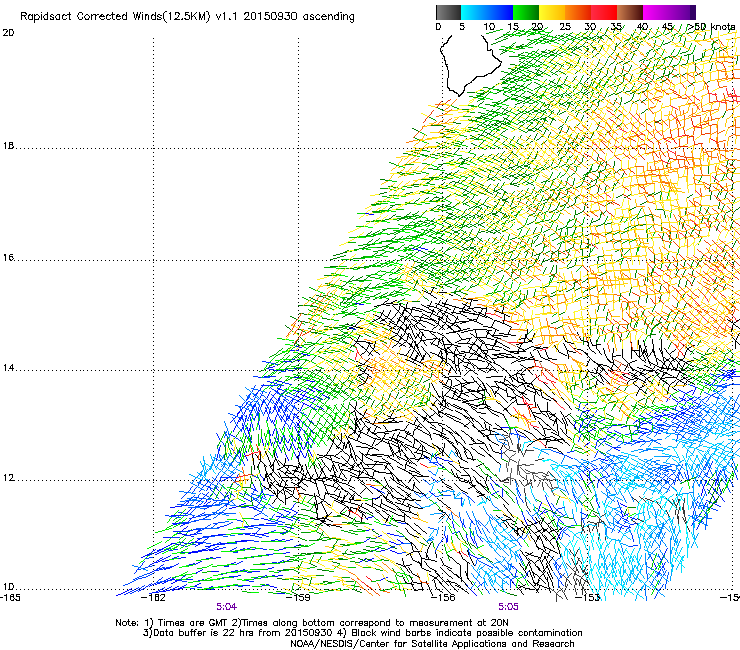This screenshot has width=740, height=650.
Task: Click the green 15-20 knots color swatch
Action: click(526, 12)
